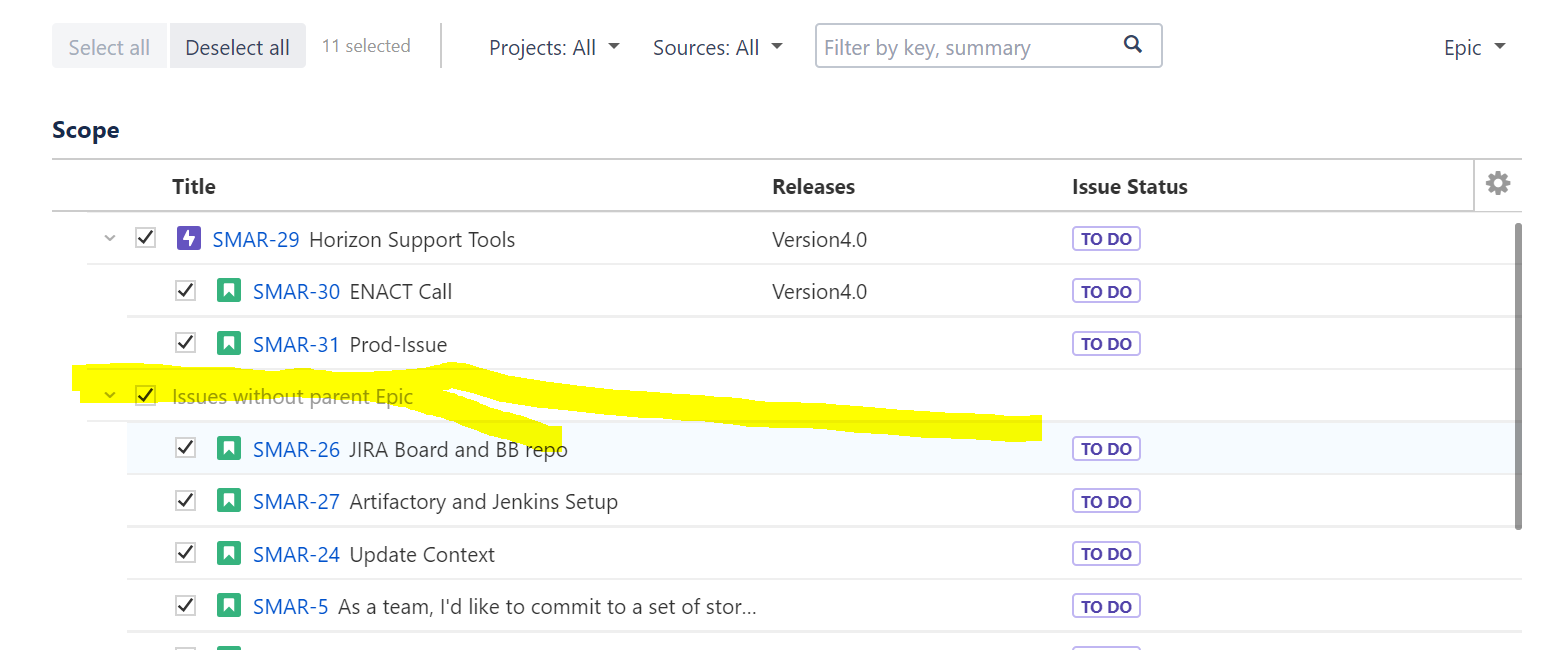Open the SMAR-5 issue link
Image resolution: width=1541 pixels, height=671 pixels.
tap(290, 606)
